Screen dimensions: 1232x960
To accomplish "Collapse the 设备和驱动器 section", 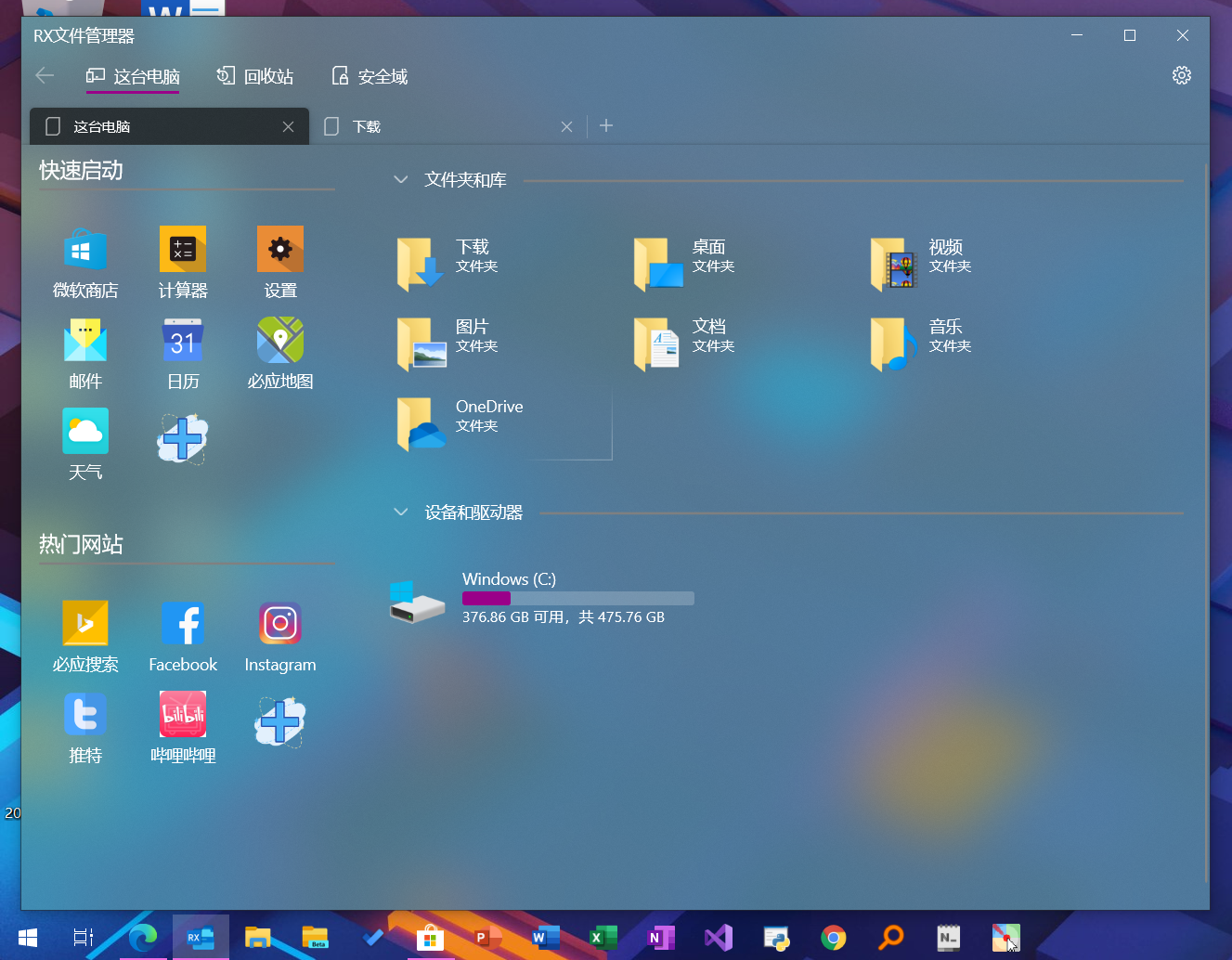I will click(x=400, y=512).
